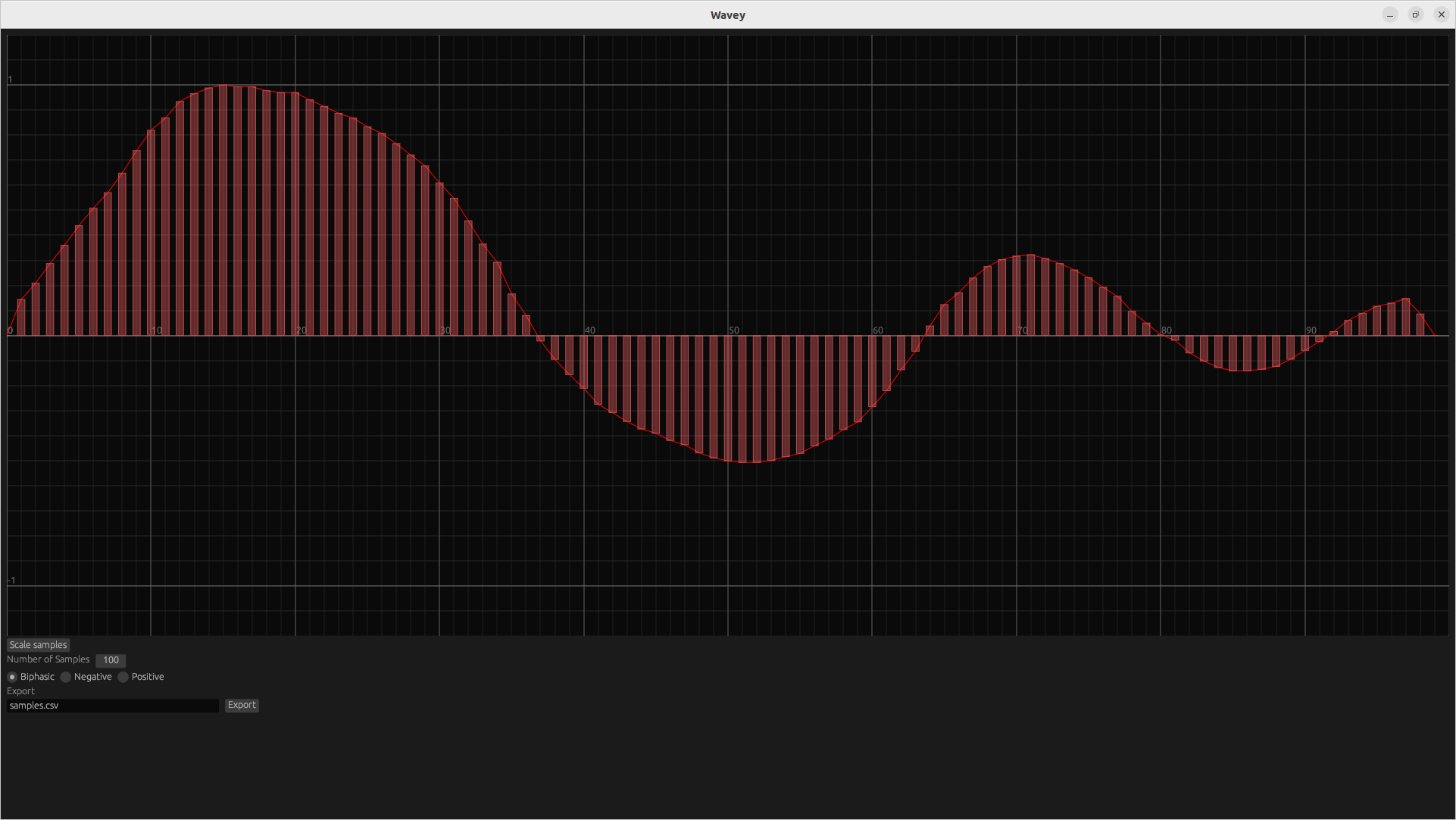Select the Positive radio option
This screenshot has width=1456, height=820.
(x=123, y=677)
